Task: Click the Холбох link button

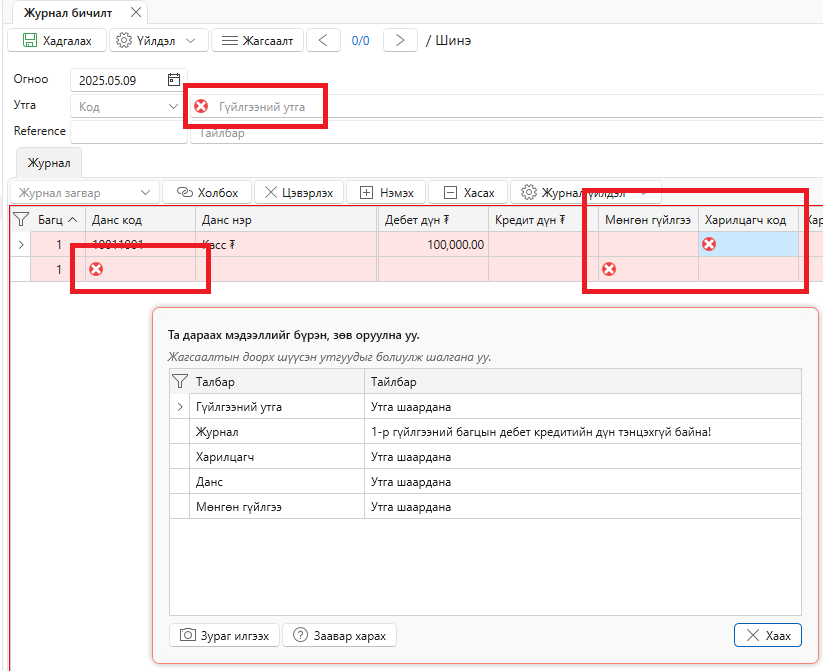Action: pos(207,193)
